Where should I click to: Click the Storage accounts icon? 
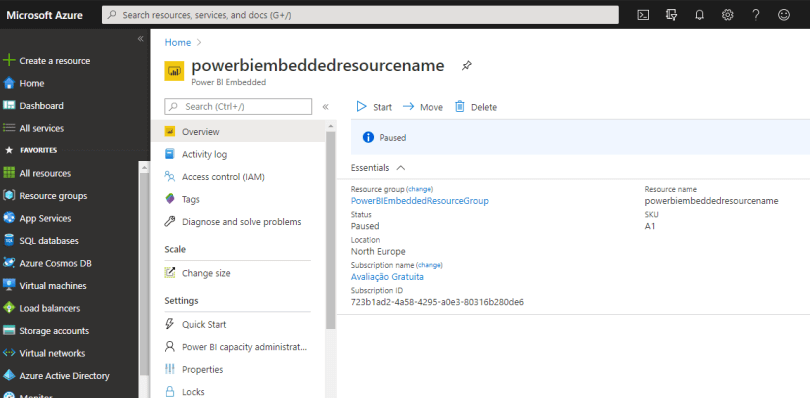9,330
